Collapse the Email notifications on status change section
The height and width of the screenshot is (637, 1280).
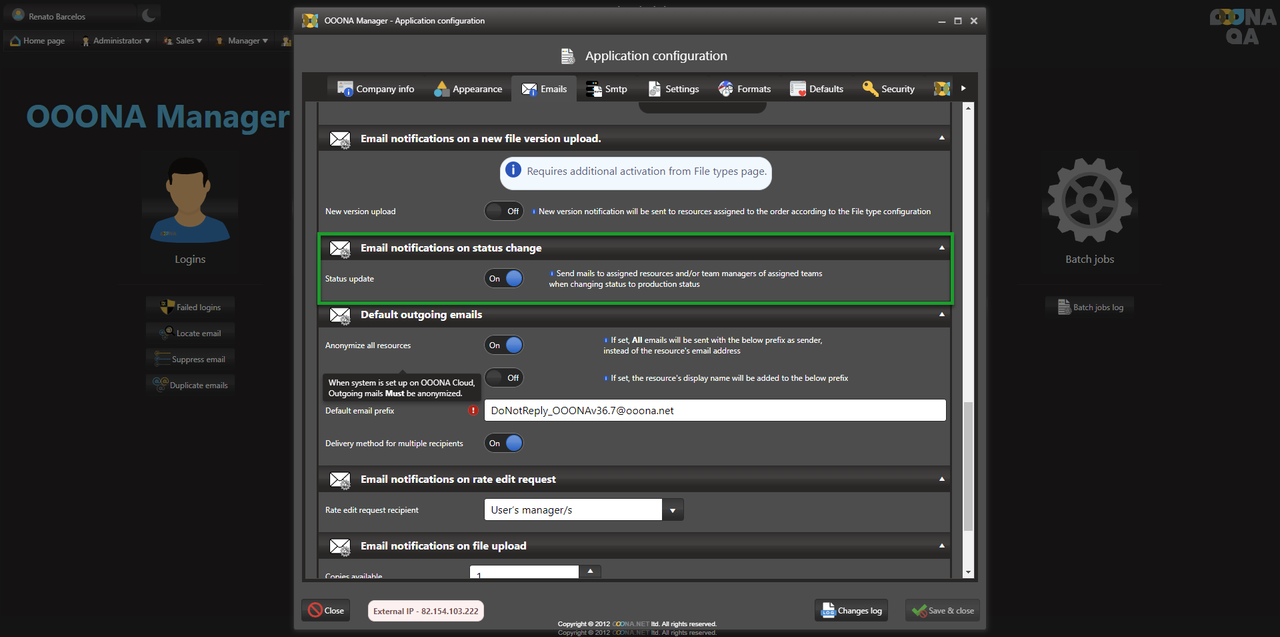pos(941,248)
